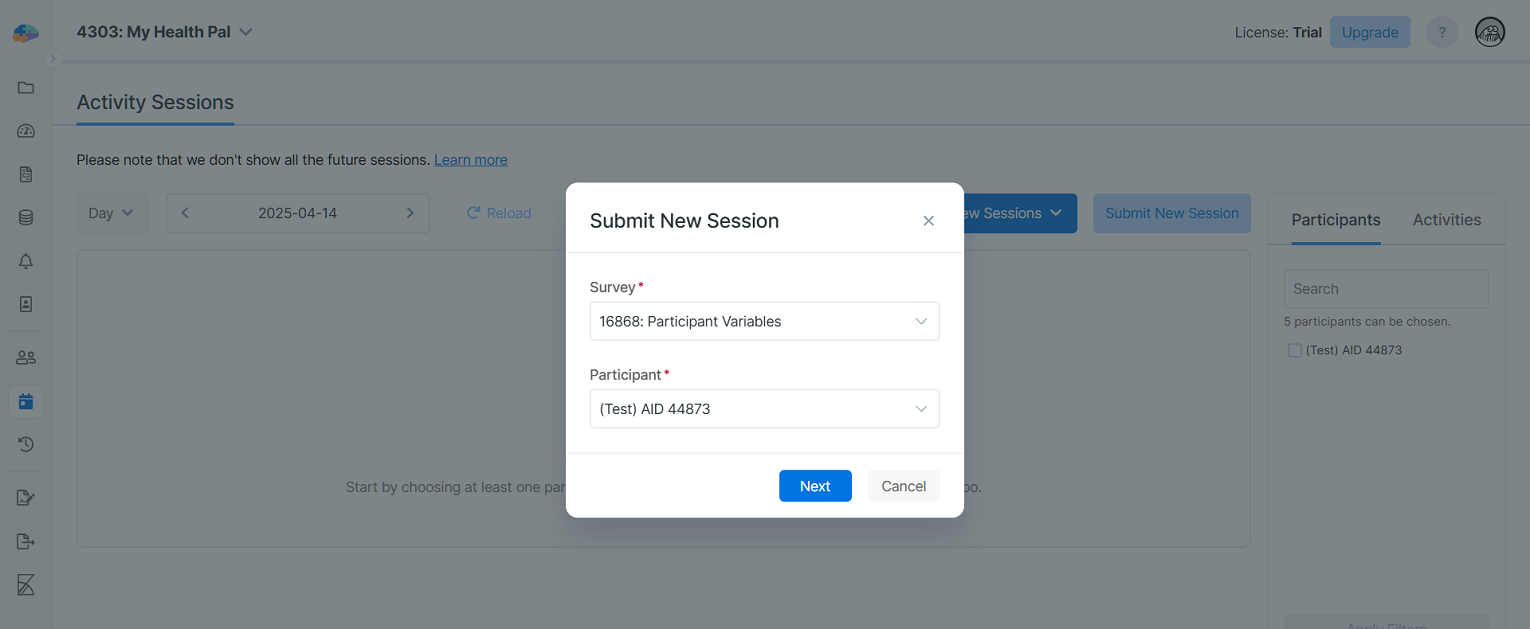View Notifications via the bell icon
The height and width of the screenshot is (629, 1530).
pos(25,260)
